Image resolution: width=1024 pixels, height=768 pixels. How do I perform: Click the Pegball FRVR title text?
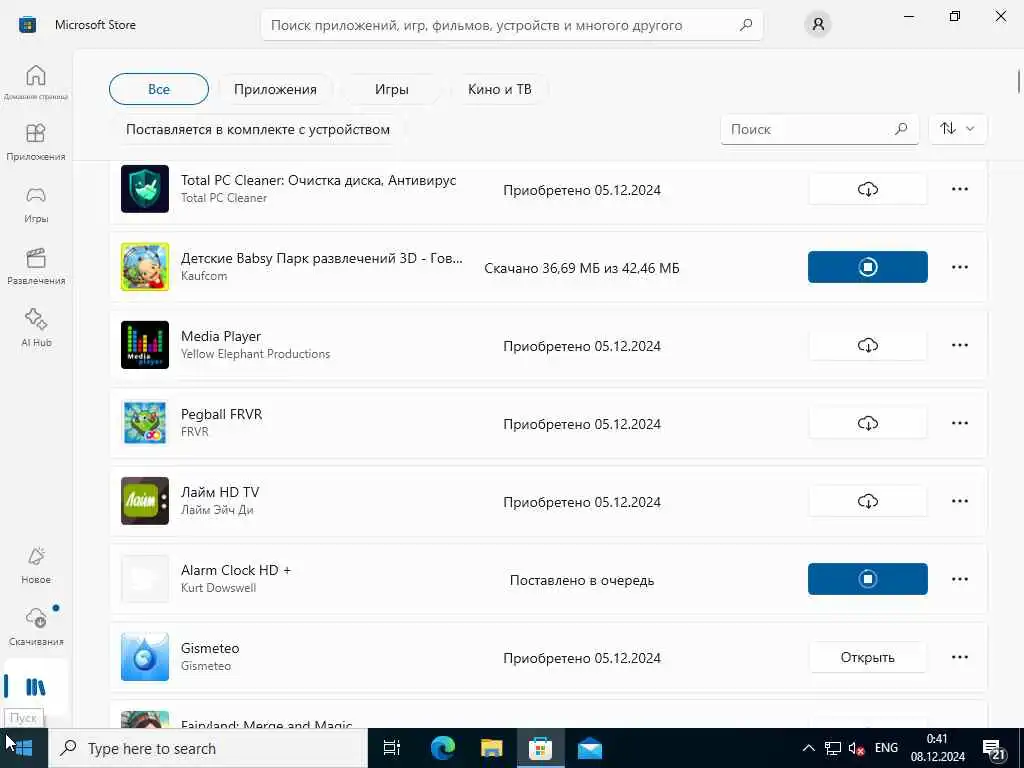pyautogui.click(x=221, y=414)
